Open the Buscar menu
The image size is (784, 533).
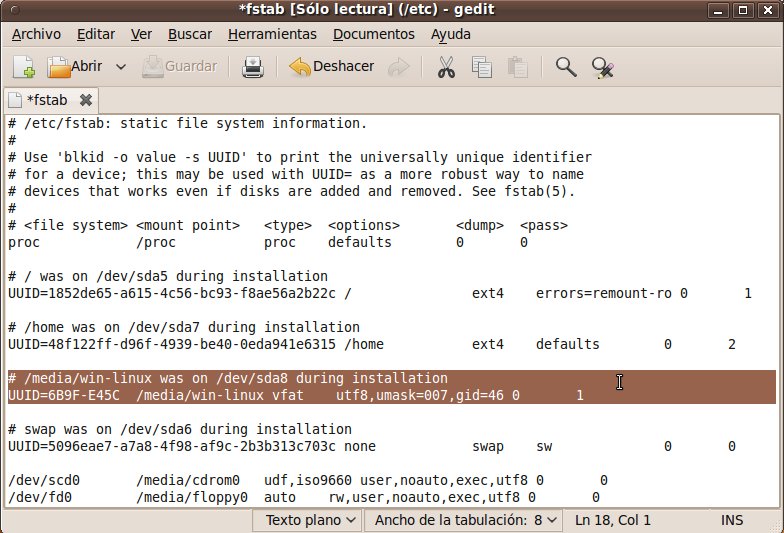click(190, 34)
